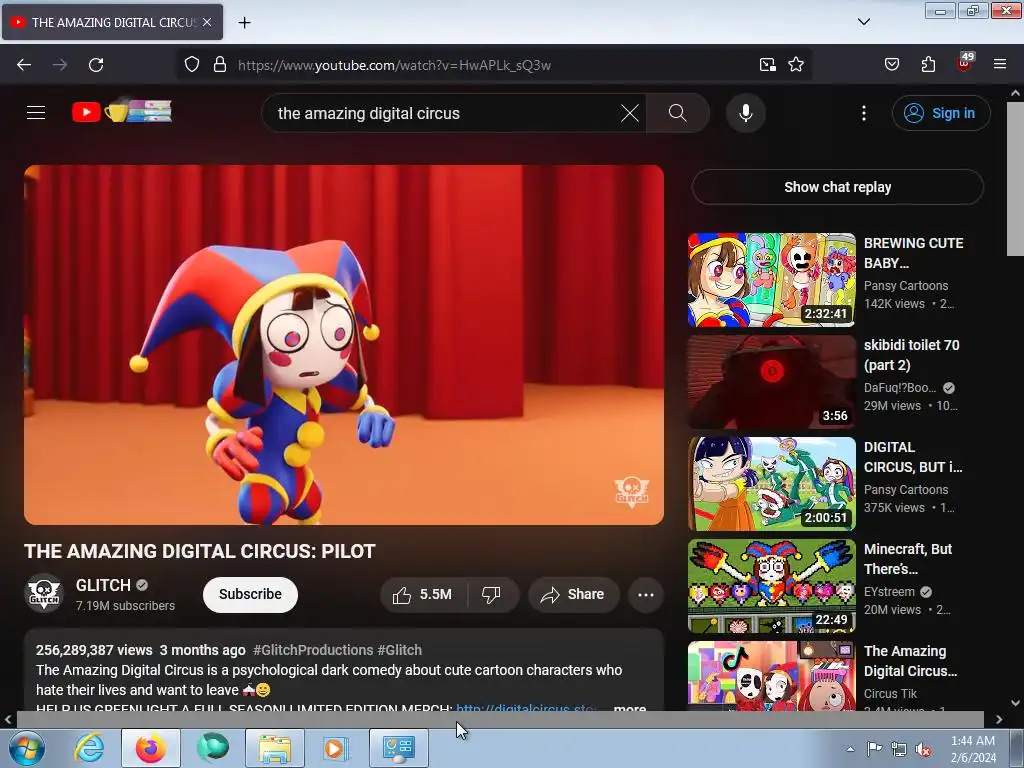Open YouTube settings three-dot menu
Image resolution: width=1024 pixels, height=768 pixels.
(x=863, y=113)
